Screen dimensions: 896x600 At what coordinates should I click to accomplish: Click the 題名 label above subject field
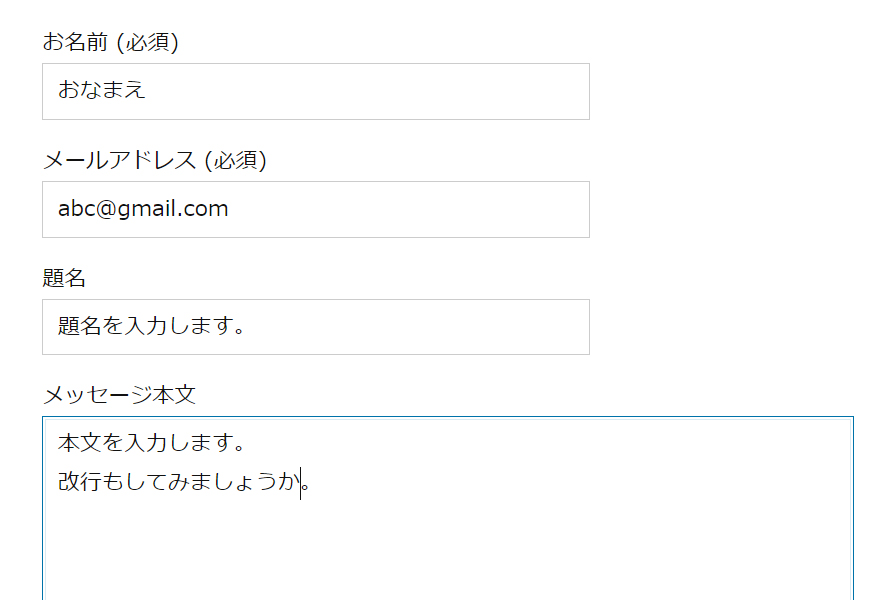64,278
